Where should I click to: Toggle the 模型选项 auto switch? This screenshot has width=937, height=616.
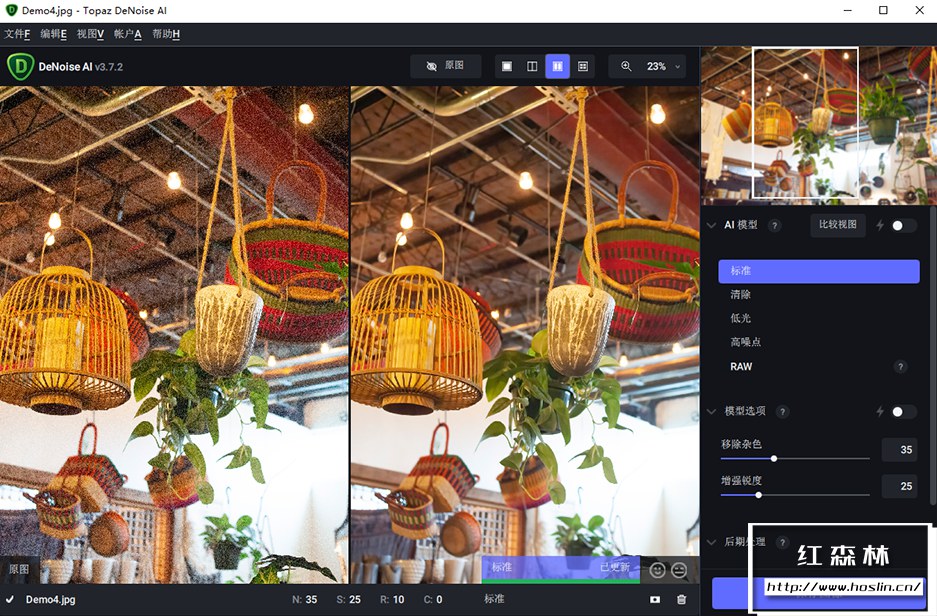(903, 411)
